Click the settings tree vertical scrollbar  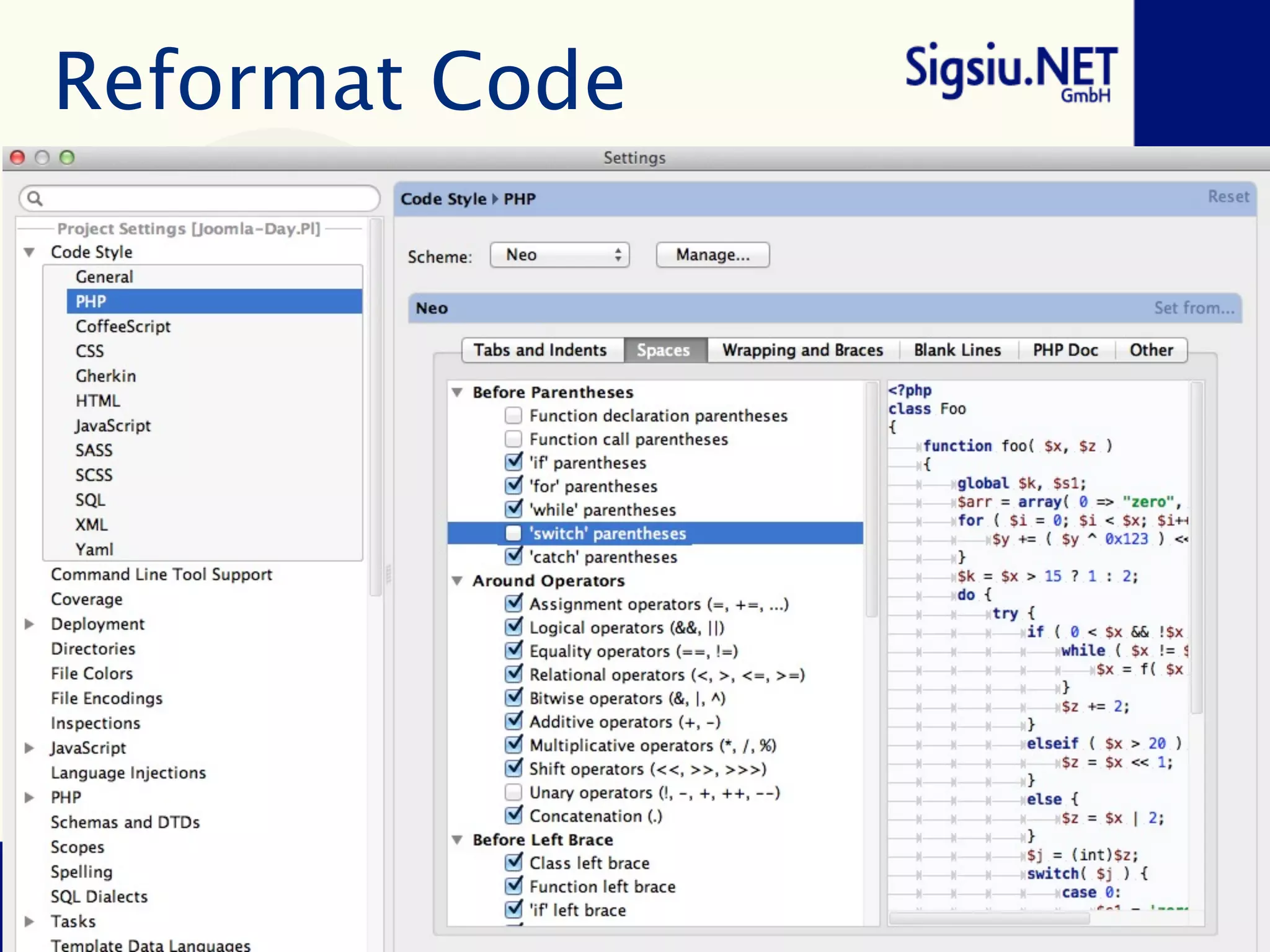coord(375,408)
